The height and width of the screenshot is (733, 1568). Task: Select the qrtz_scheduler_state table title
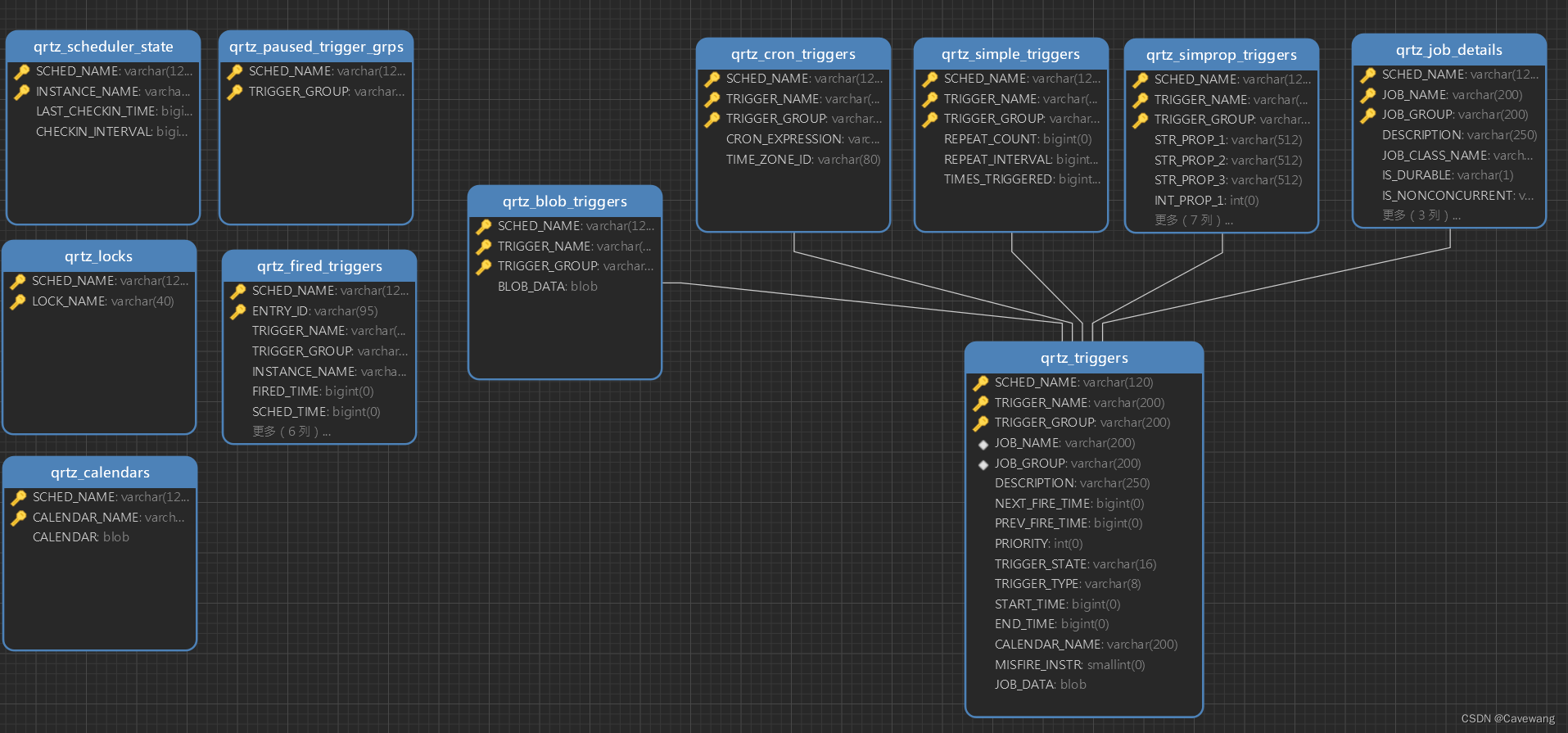(103, 47)
